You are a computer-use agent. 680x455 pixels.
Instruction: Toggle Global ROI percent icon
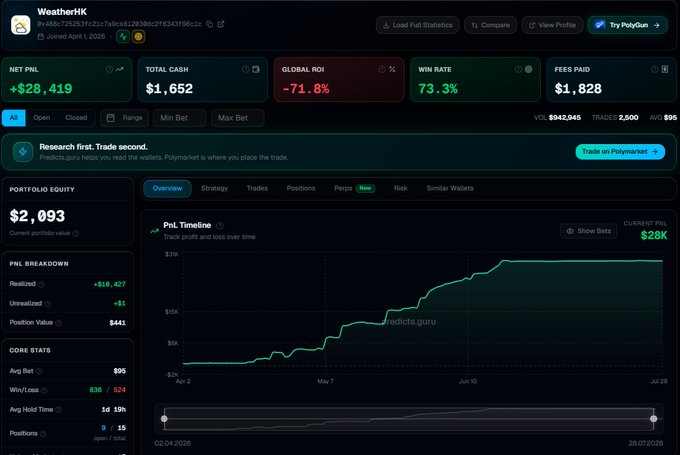tap(392, 69)
